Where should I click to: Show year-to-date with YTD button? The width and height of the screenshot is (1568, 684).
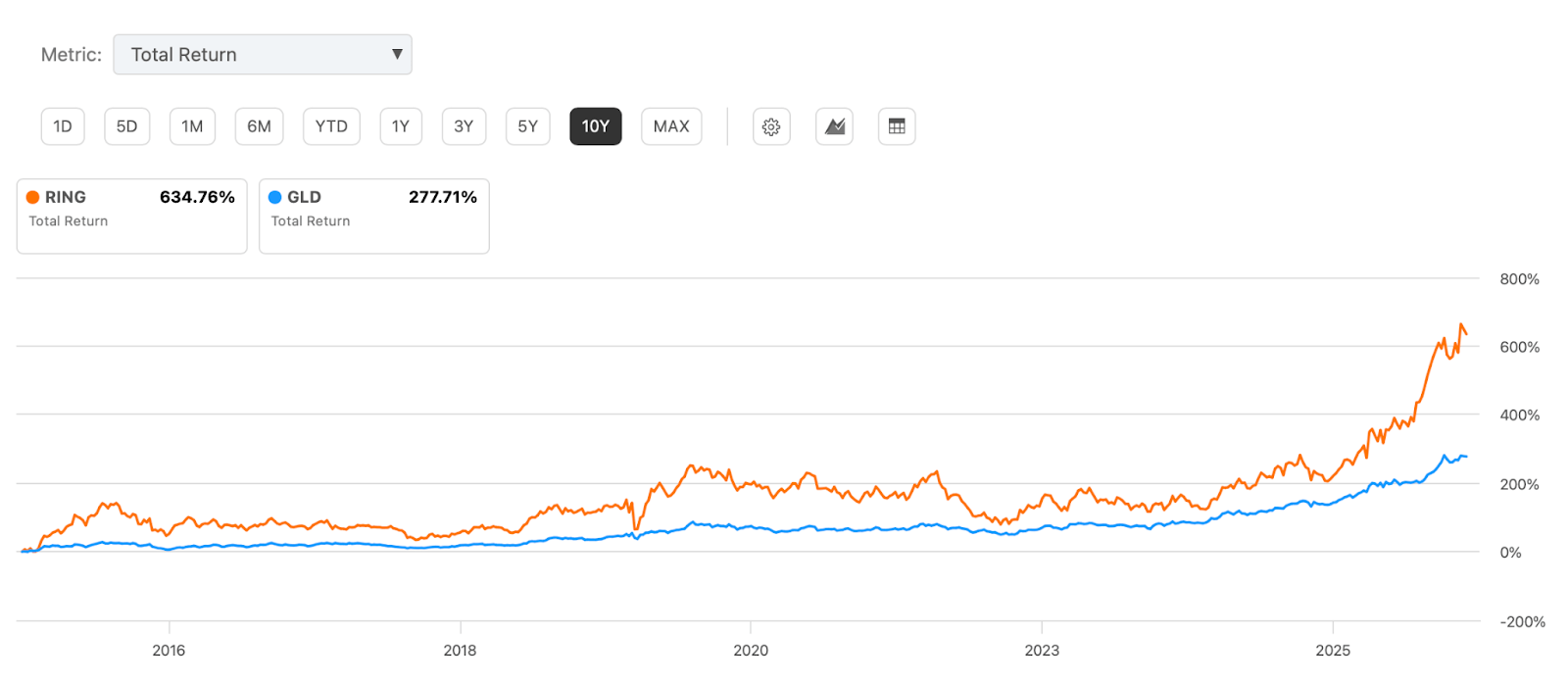click(331, 126)
